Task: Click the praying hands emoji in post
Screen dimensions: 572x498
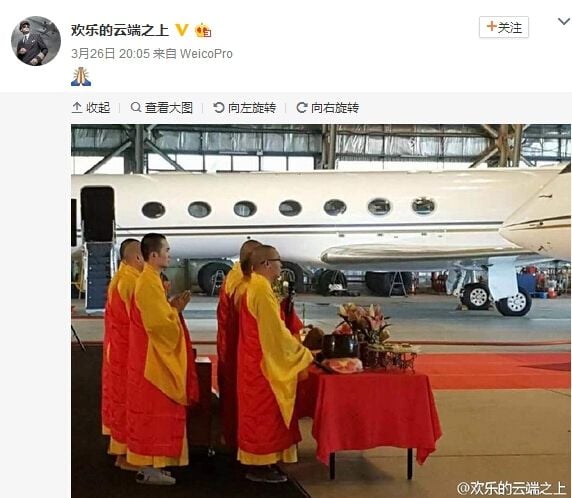Action: [x=81, y=77]
